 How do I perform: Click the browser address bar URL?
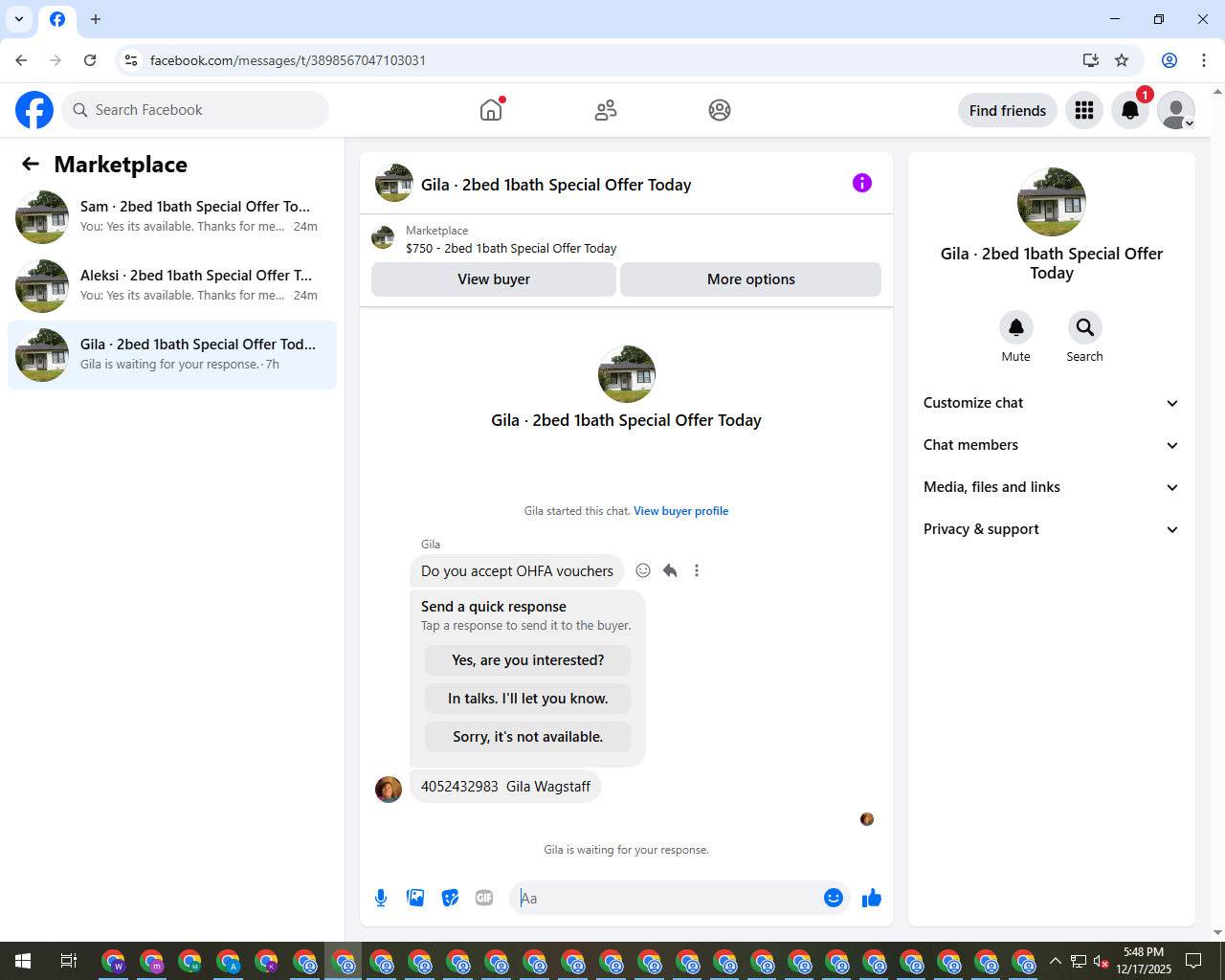[x=288, y=60]
